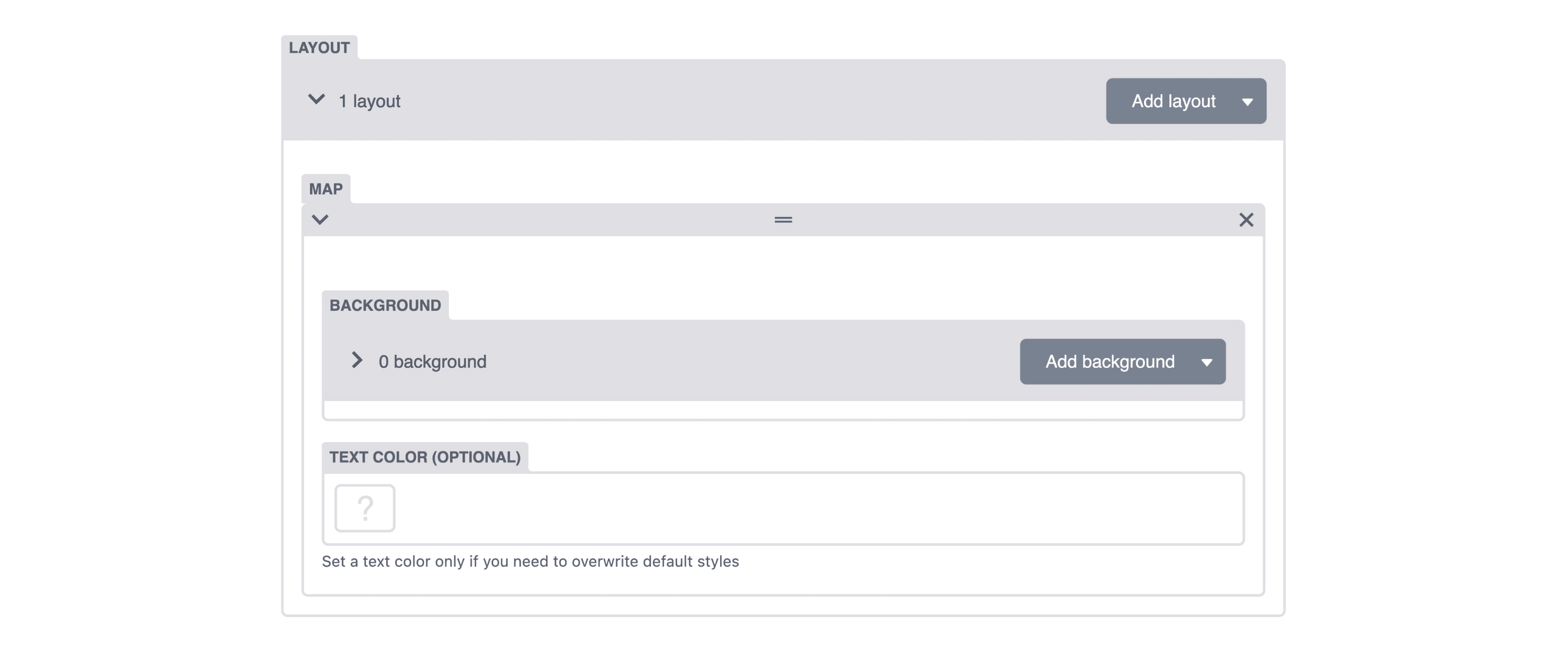Select the LAYOUT field label tab
This screenshot has width=1568, height=652.
tap(319, 48)
